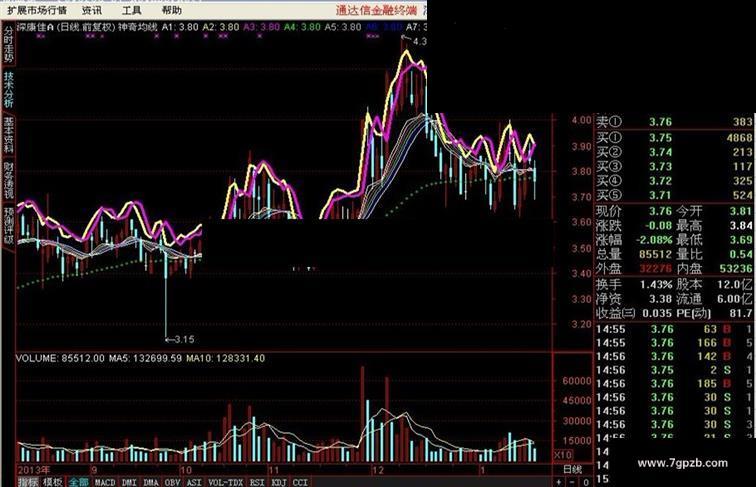Open the 工具 menu

click(131, 10)
